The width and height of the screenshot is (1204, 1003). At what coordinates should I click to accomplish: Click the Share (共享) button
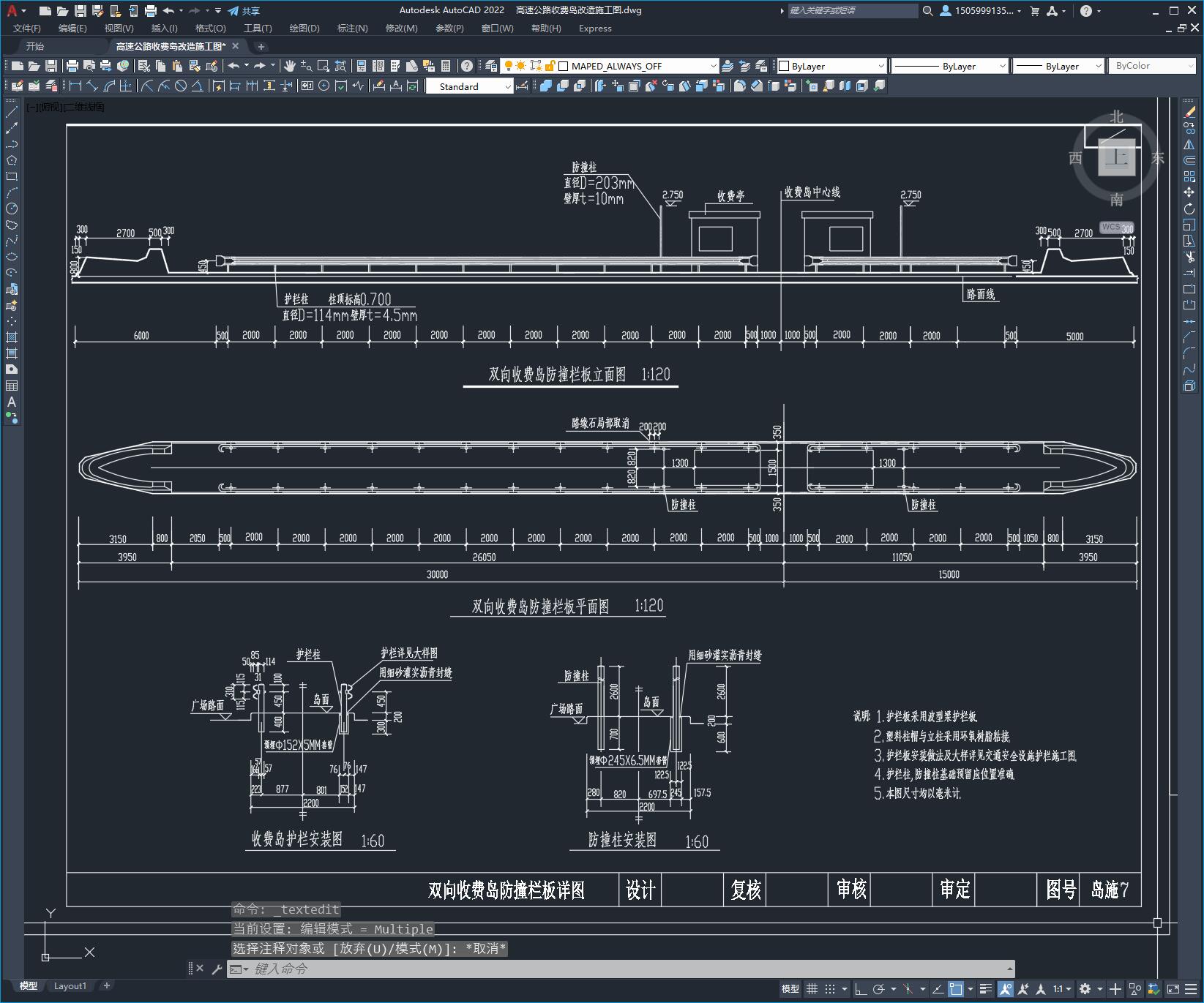[244, 10]
